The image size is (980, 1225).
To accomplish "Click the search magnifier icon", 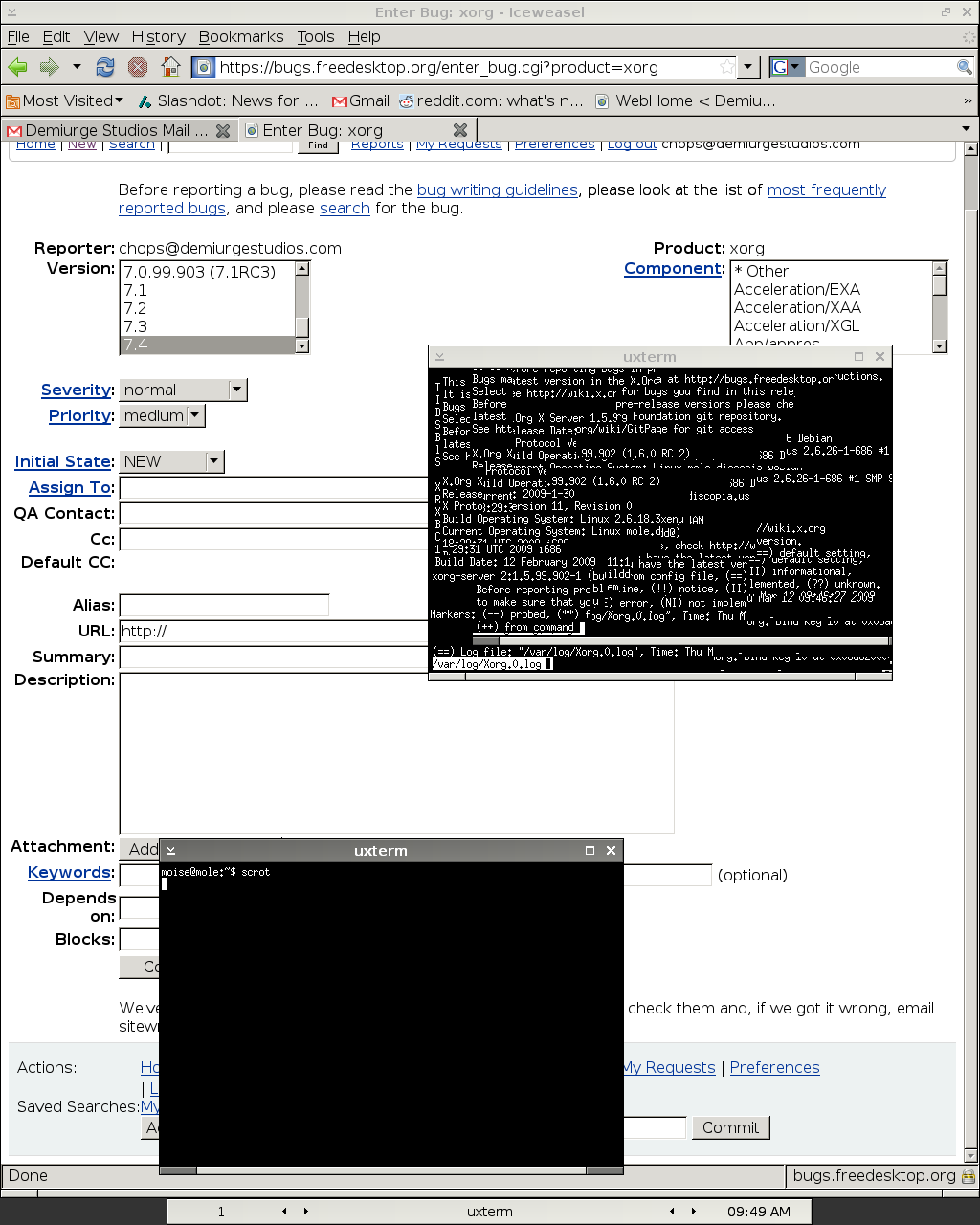I will (x=965, y=67).
